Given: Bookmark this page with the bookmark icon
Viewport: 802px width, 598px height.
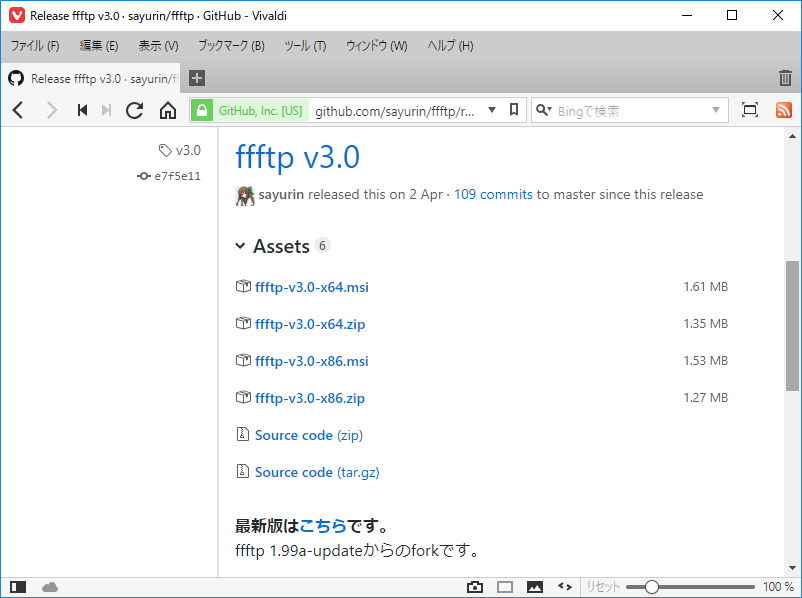Looking at the screenshot, I should click(514, 109).
